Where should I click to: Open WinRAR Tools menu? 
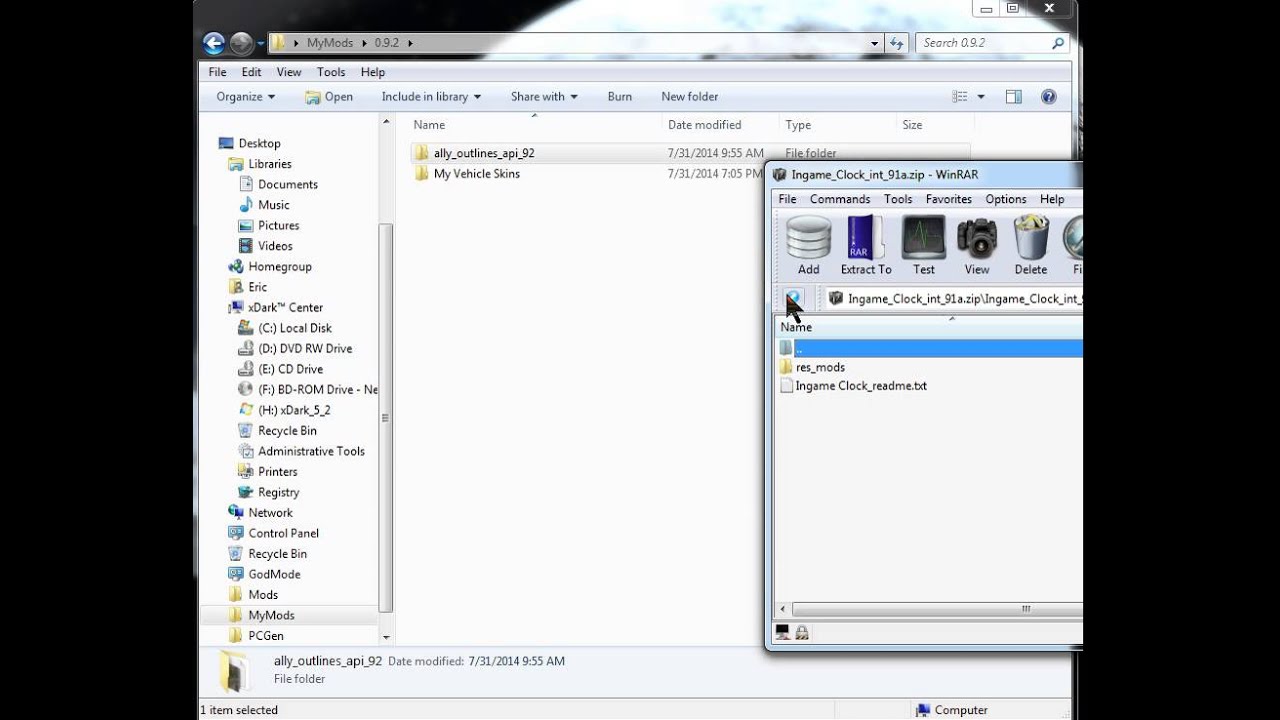(898, 199)
